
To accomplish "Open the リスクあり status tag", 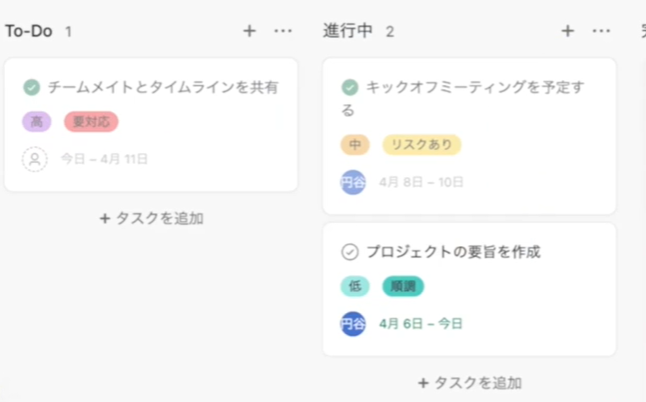I will click(x=422, y=145).
